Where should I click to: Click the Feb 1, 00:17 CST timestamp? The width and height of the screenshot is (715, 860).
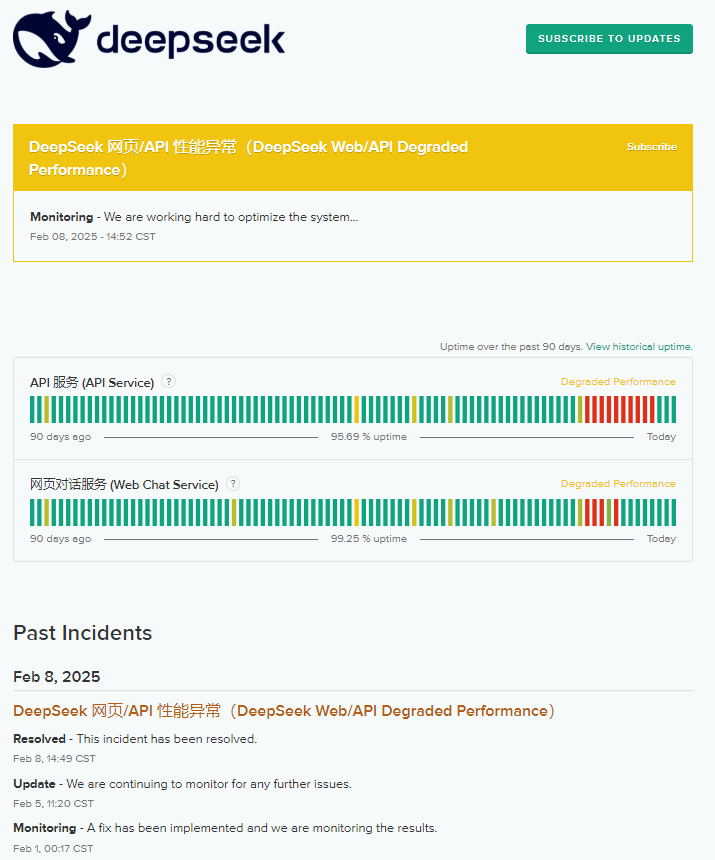(53, 848)
